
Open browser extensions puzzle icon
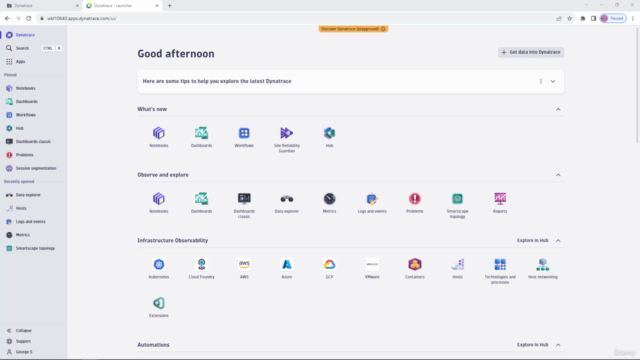click(583, 18)
